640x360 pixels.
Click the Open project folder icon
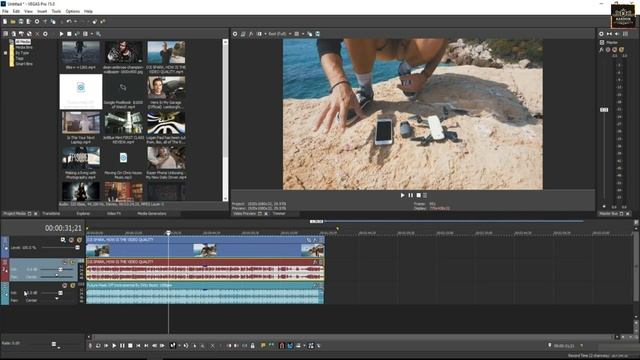pos(13,21)
